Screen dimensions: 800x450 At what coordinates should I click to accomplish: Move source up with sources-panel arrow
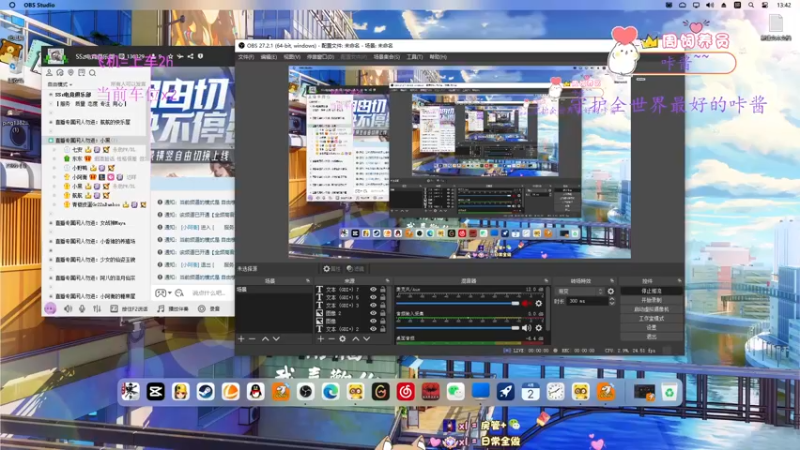(356, 339)
